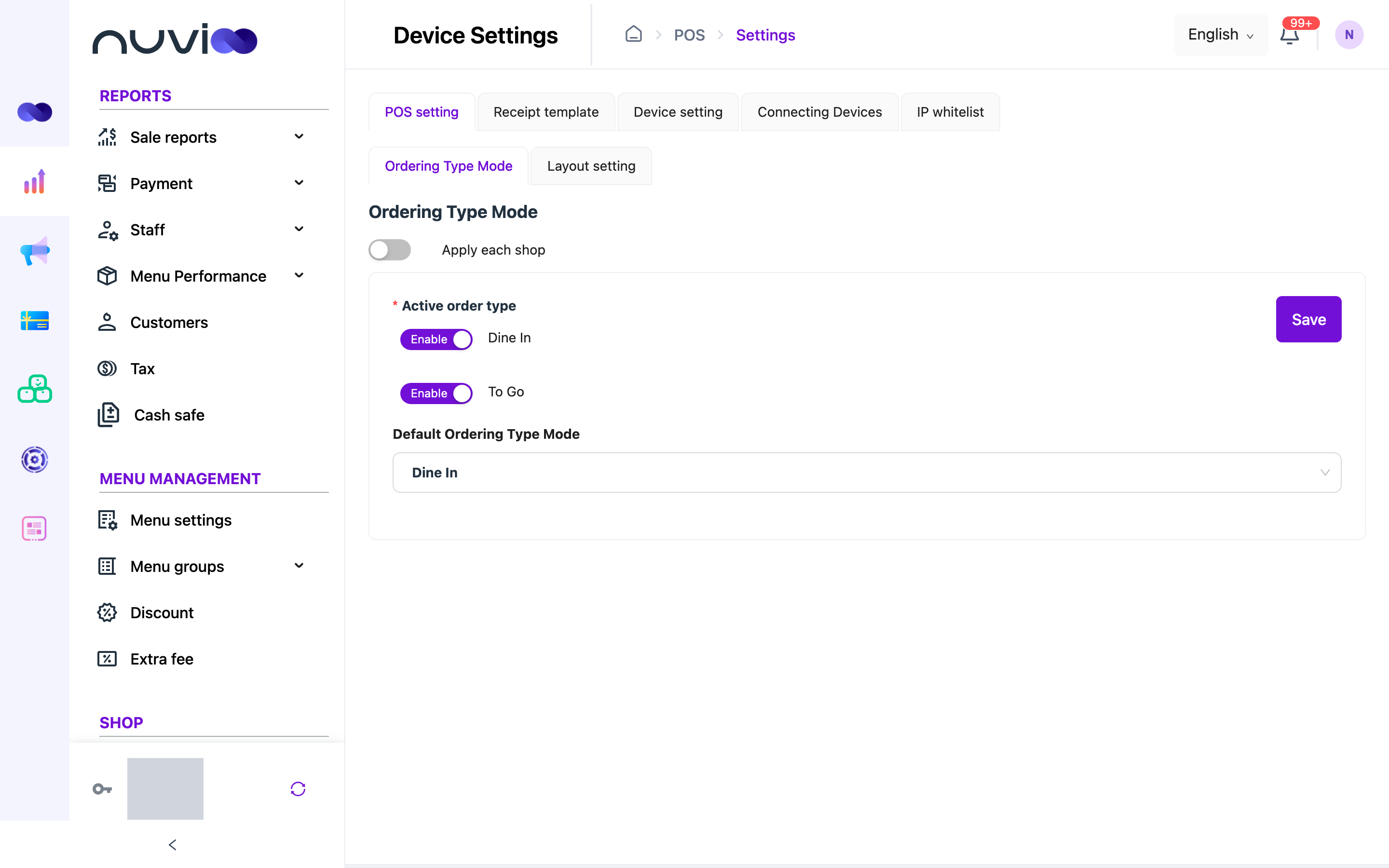The height and width of the screenshot is (868, 1389).
Task: Click the gray shop thumbnail placeholder
Action: point(165,789)
